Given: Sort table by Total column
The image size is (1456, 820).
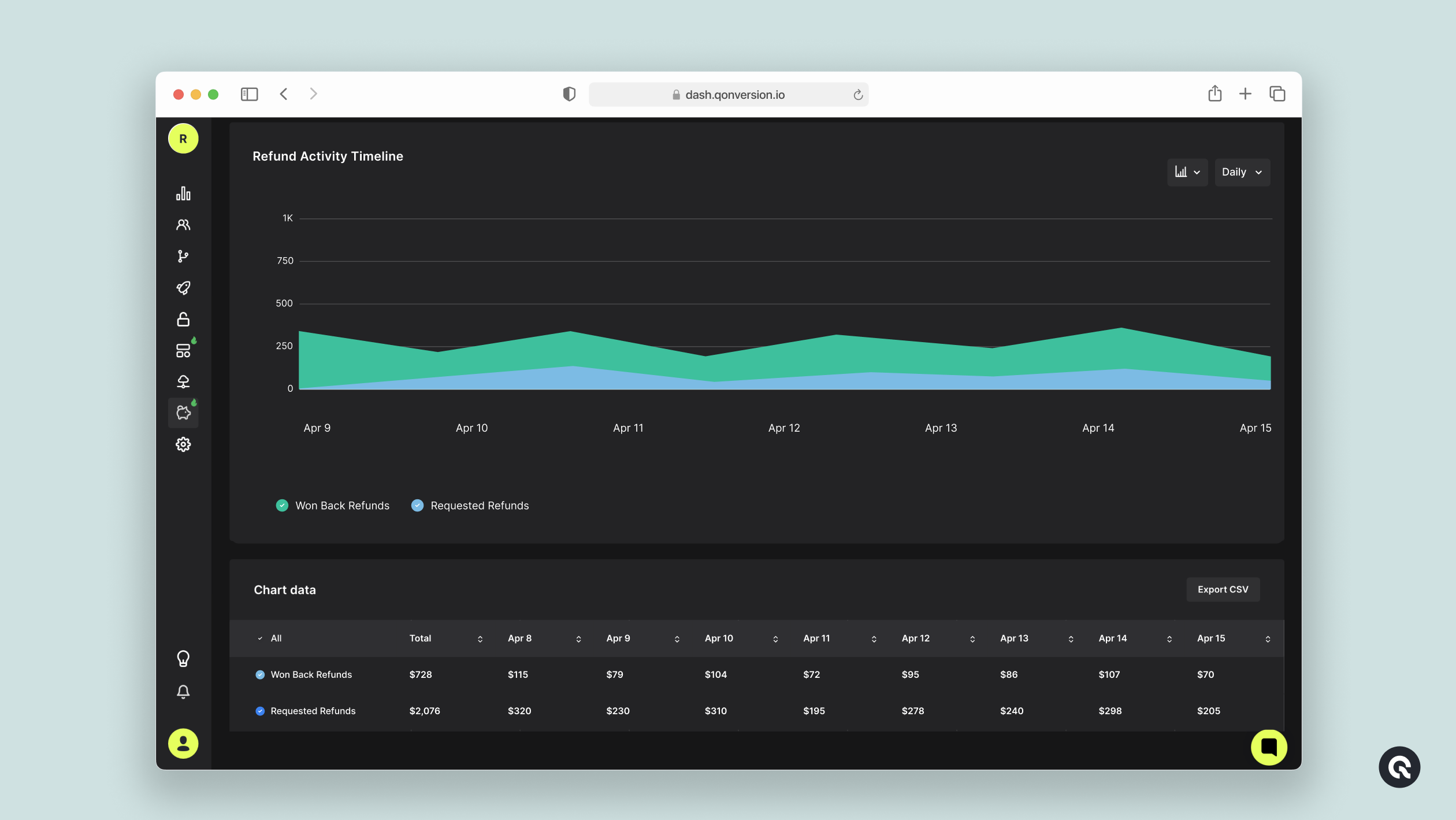Looking at the screenshot, I should point(480,639).
